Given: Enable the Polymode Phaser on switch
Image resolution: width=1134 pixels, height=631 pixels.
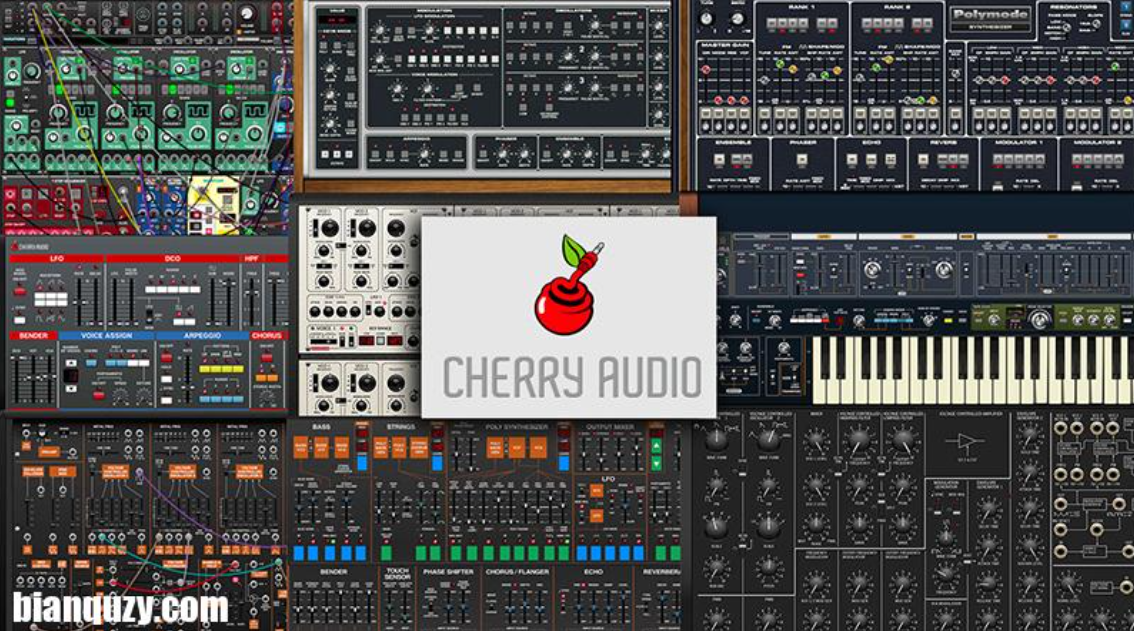Looking at the screenshot, I should (x=802, y=159).
